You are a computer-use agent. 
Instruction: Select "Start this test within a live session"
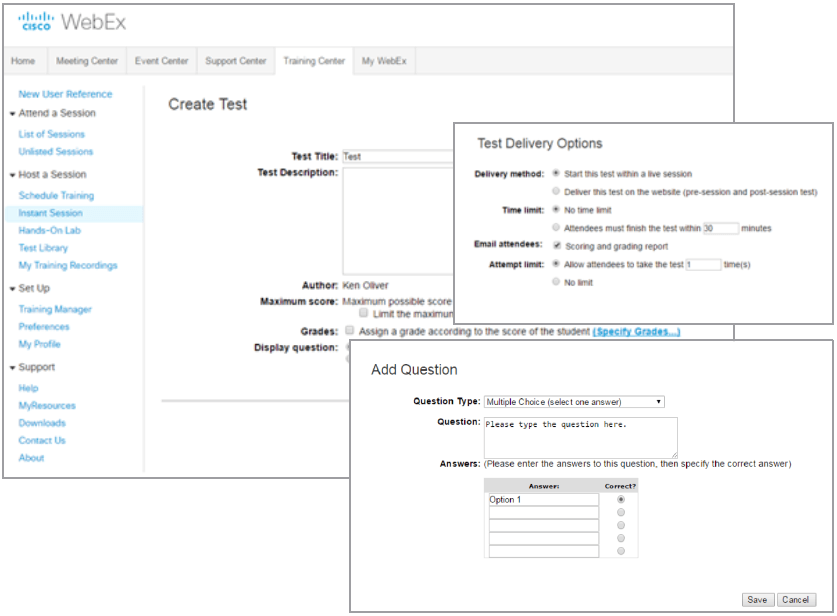[557, 171]
